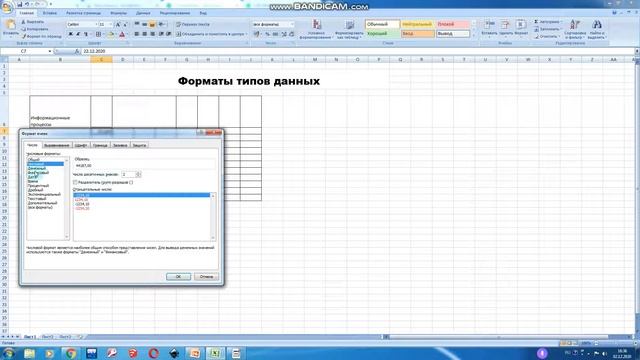Open the Защита tab of Format Cells

(139, 145)
